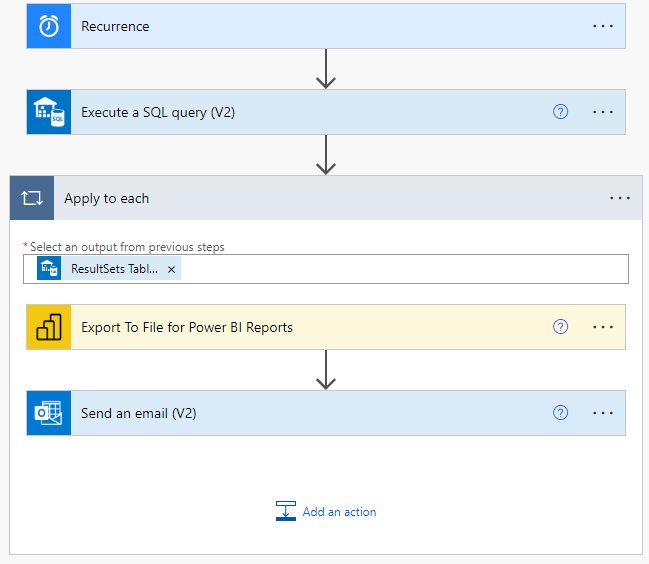Click the Add an action link

339,512
